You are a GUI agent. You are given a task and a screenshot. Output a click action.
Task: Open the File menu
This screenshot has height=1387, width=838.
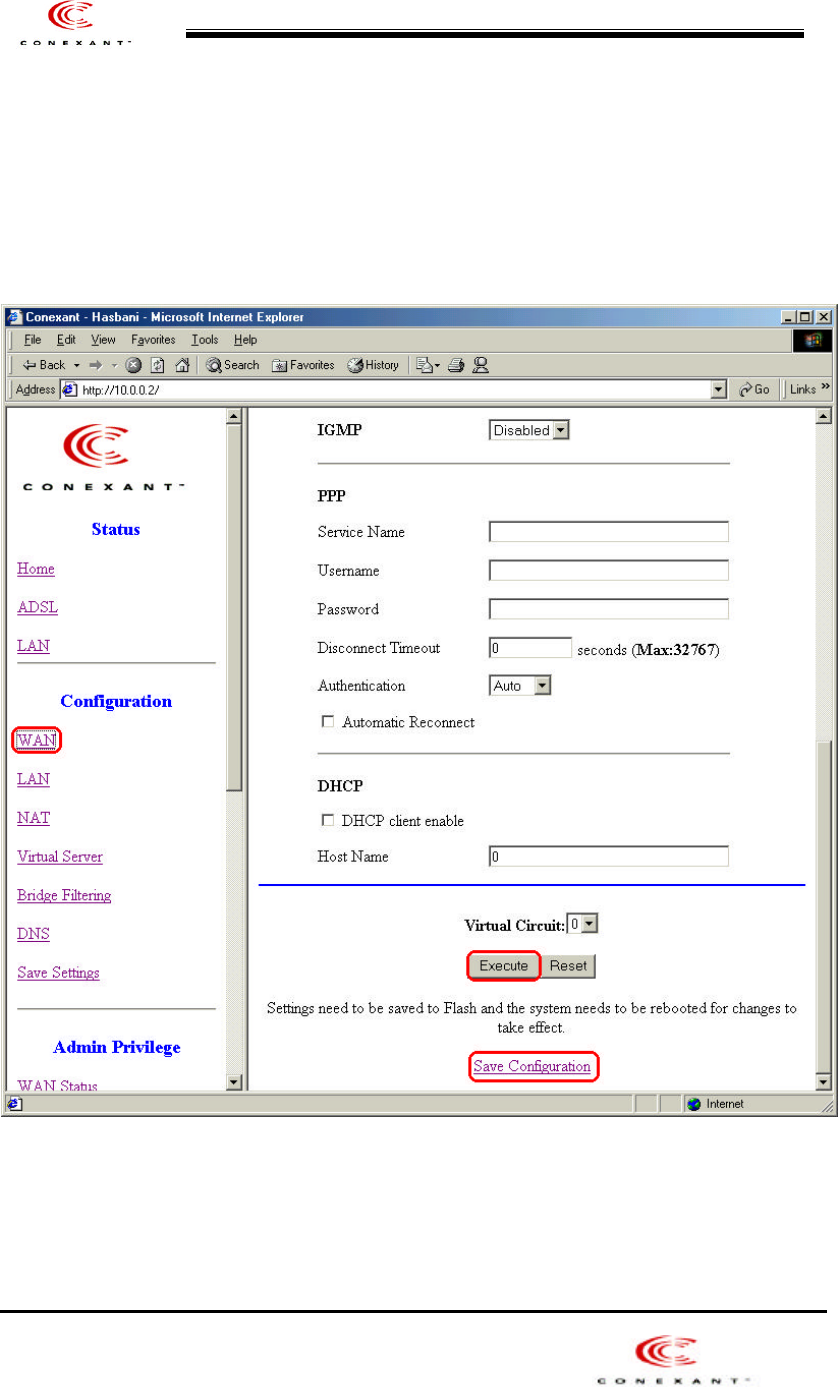tap(35, 340)
